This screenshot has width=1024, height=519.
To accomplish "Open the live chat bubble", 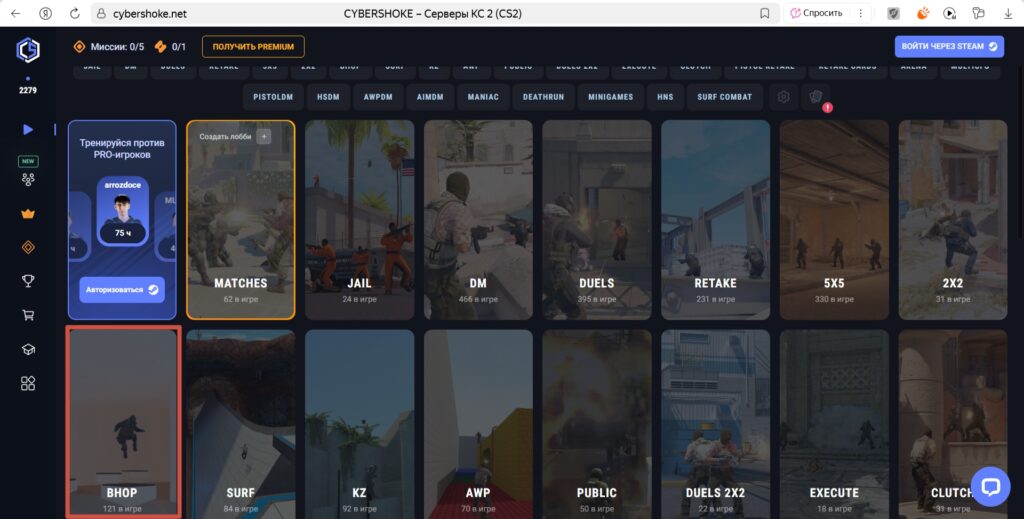I will pyautogui.click(x=990, y=486).
